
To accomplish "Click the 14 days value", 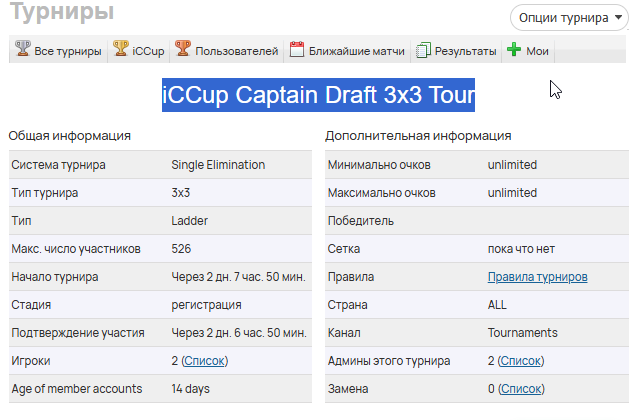I will point(190,389).
